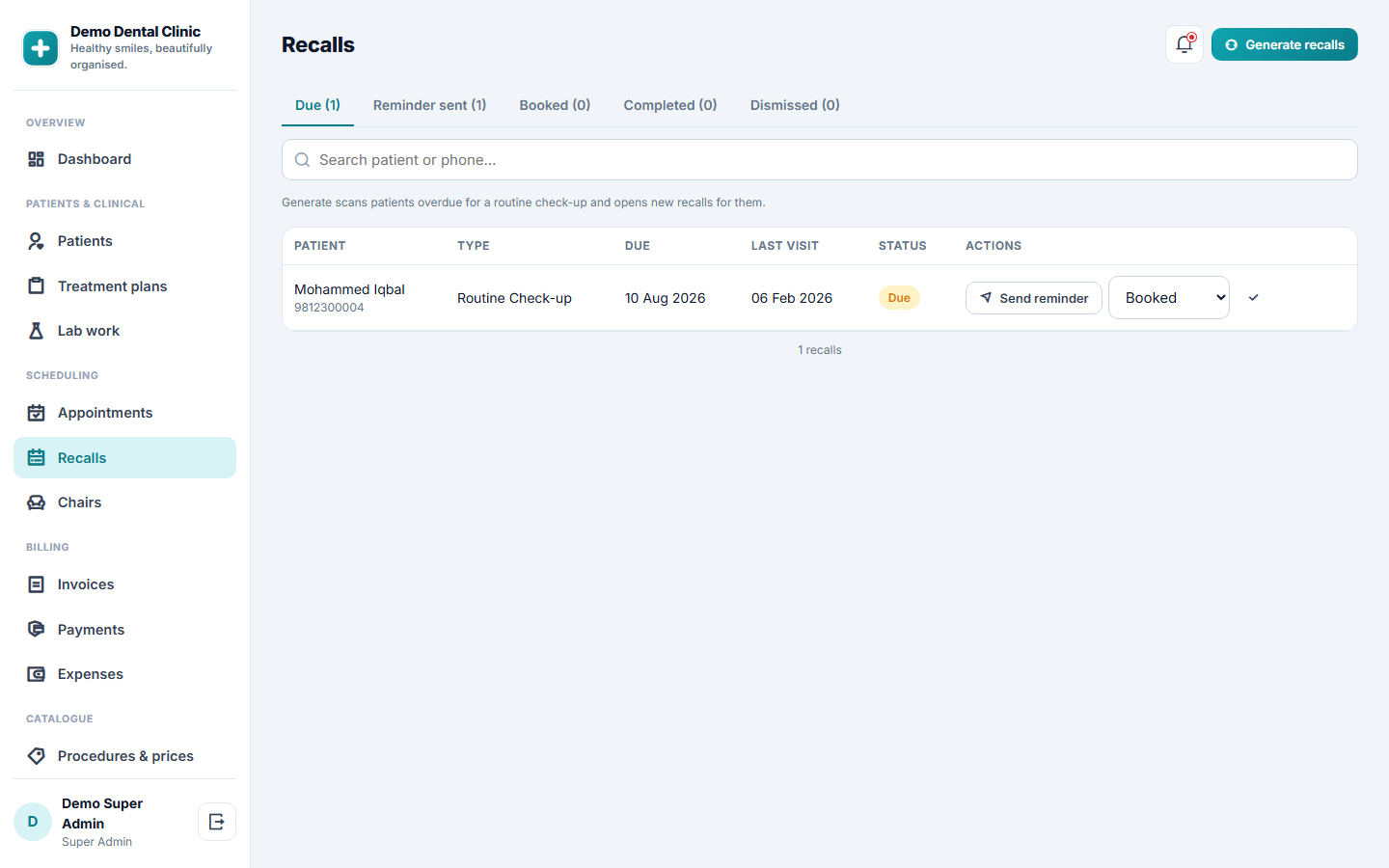Click patient name Mohammed Iqbal
The image size is (1389, 868).
coord(349,289)
